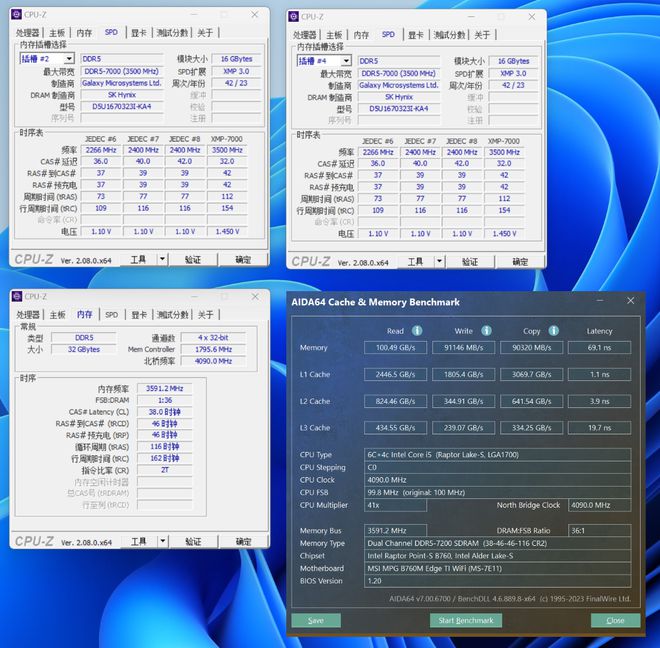The width and height of the screenshot is (660, 648).
Task: Open 测试分数 tab in slot #2 window
Action: pyautogui.click(x=172, y=33)
